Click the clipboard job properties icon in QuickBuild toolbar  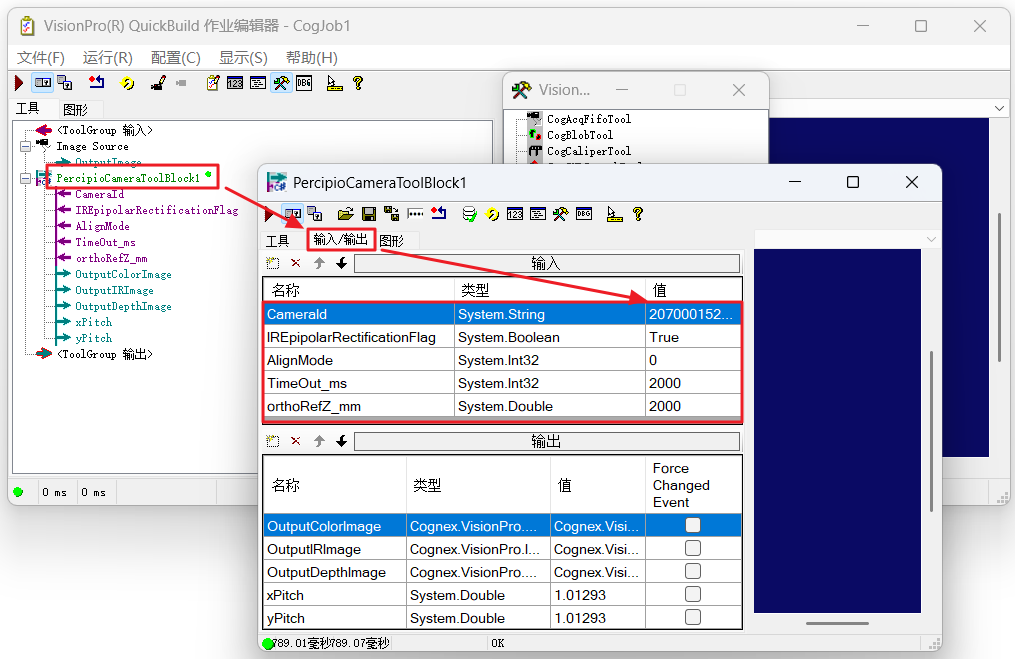(x=212, y=83)
